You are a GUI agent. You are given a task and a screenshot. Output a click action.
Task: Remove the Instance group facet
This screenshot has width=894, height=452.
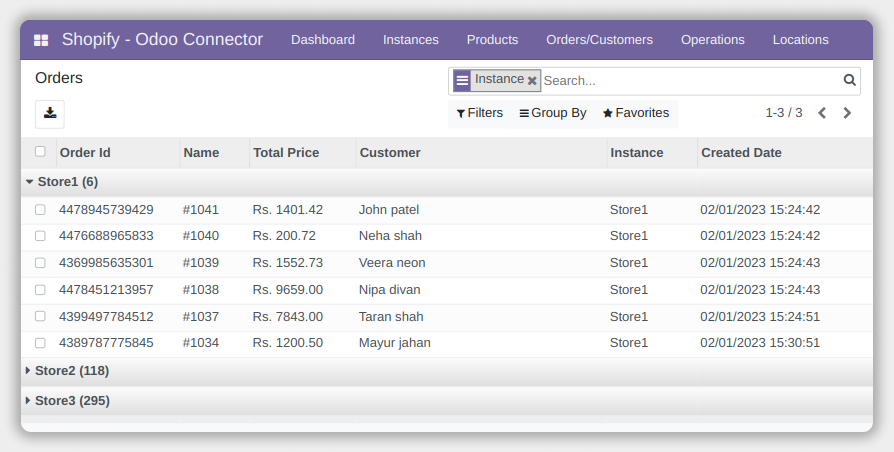click(x=532, y=81)
